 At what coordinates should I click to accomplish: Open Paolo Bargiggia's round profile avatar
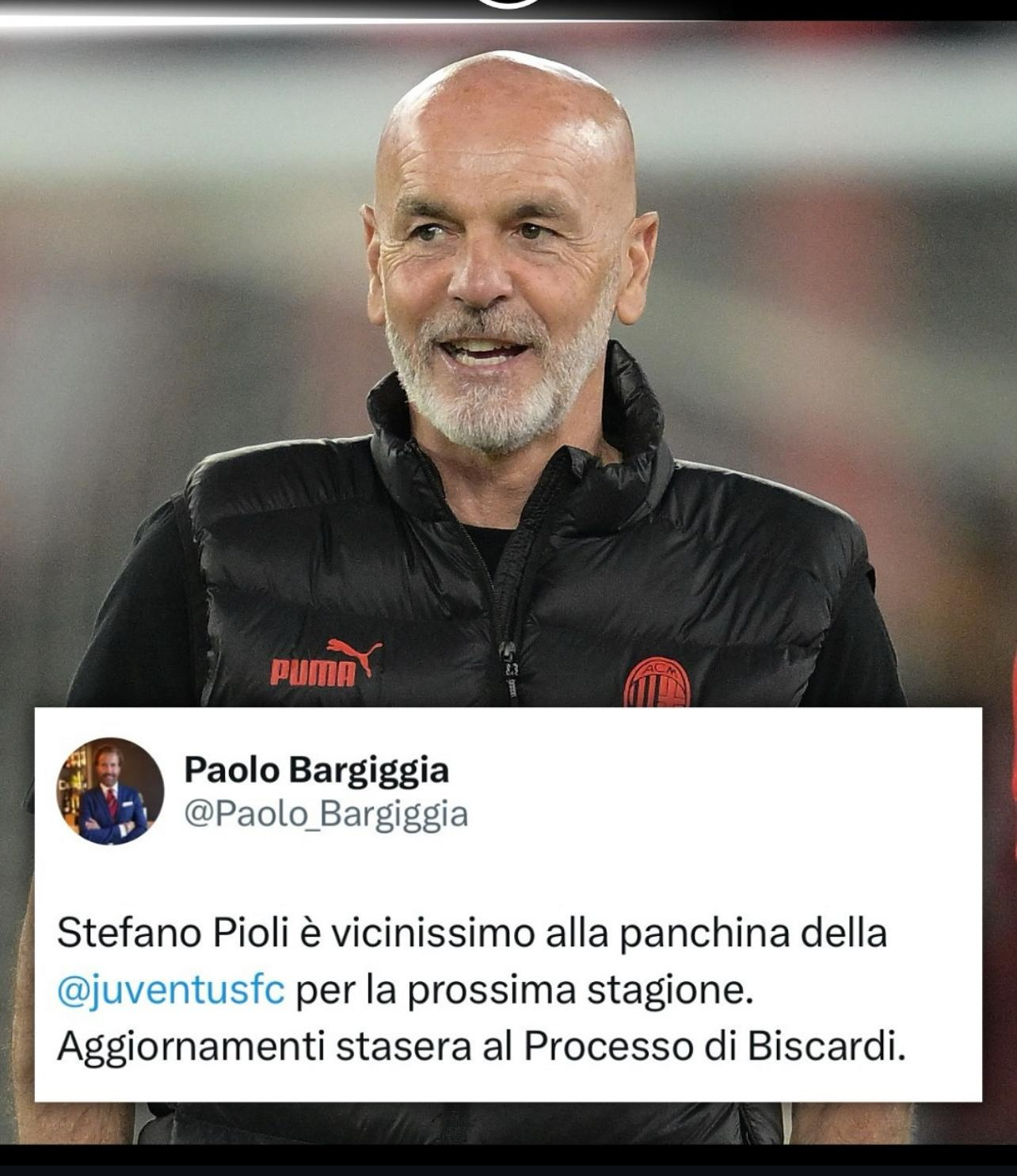pos(110,791)
